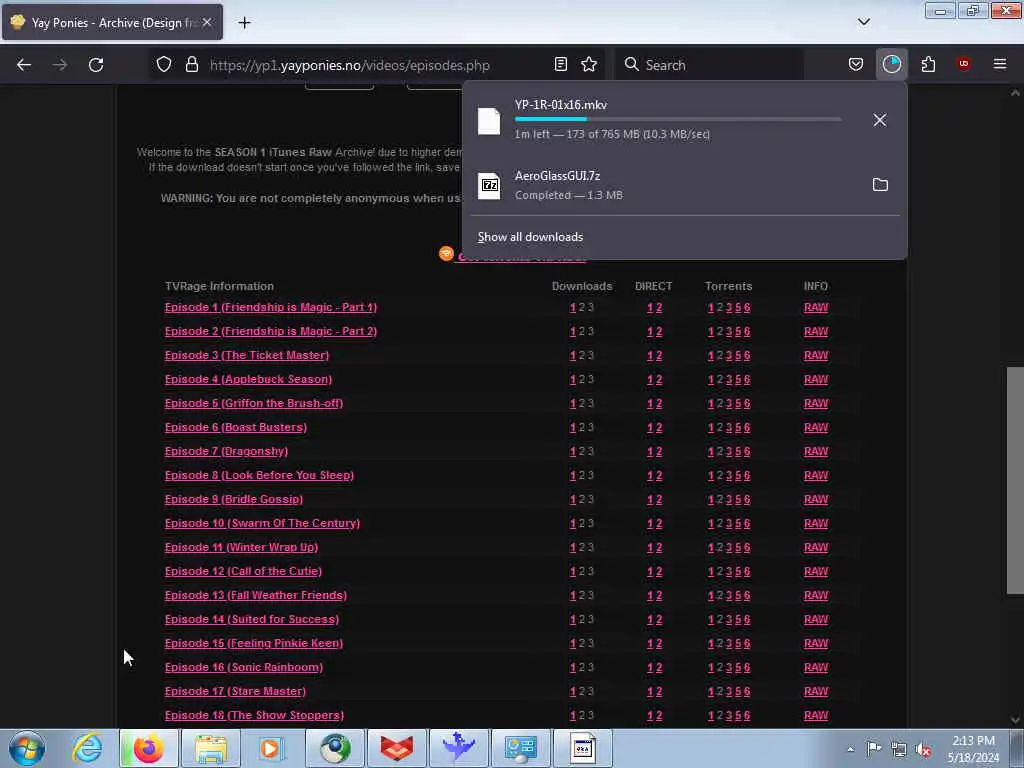Click the network tray icon
This screenshot has width=1024, height=768.
pos(899,750)
